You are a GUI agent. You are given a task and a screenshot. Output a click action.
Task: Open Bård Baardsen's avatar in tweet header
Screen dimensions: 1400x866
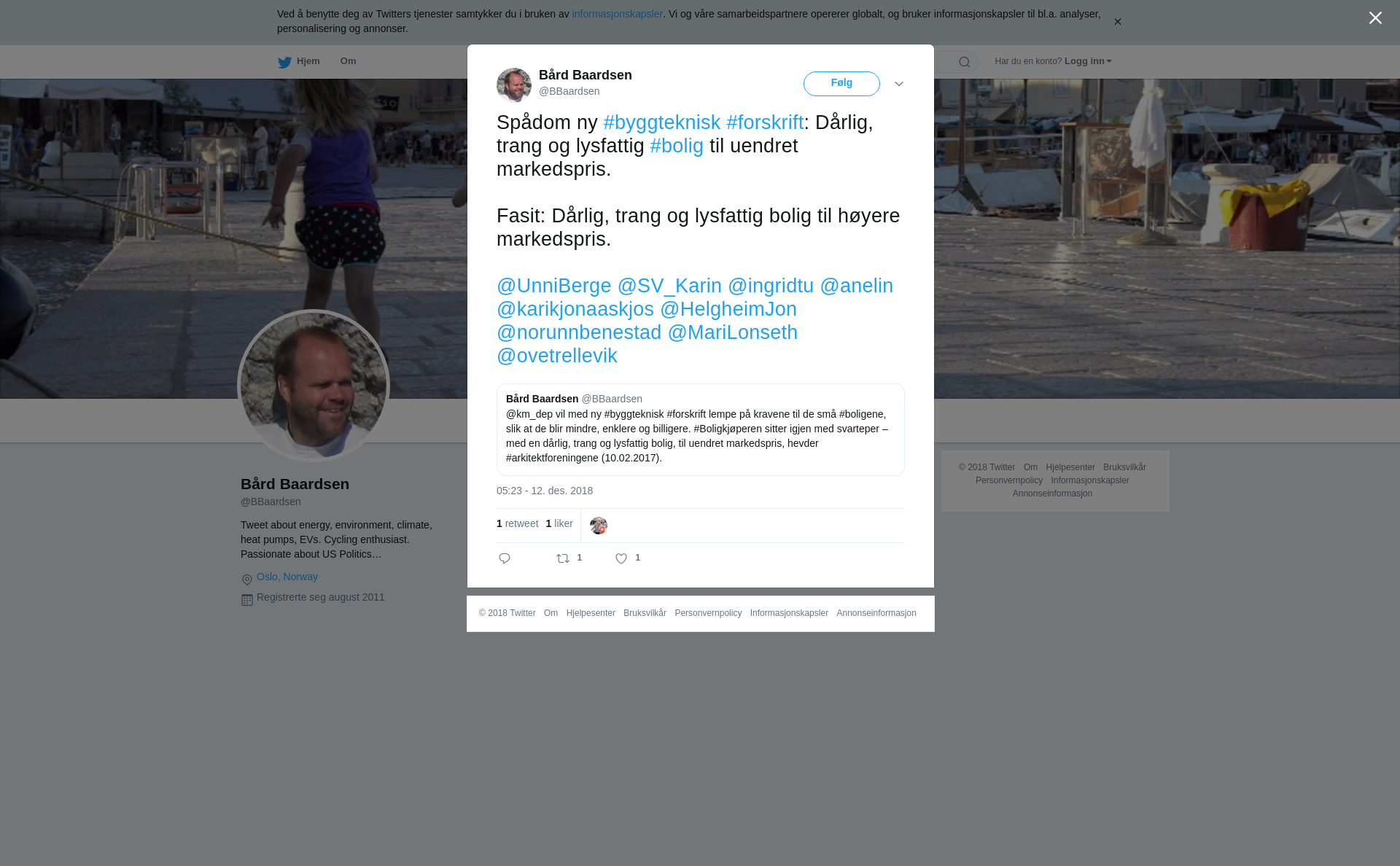[x=514, y=85]
